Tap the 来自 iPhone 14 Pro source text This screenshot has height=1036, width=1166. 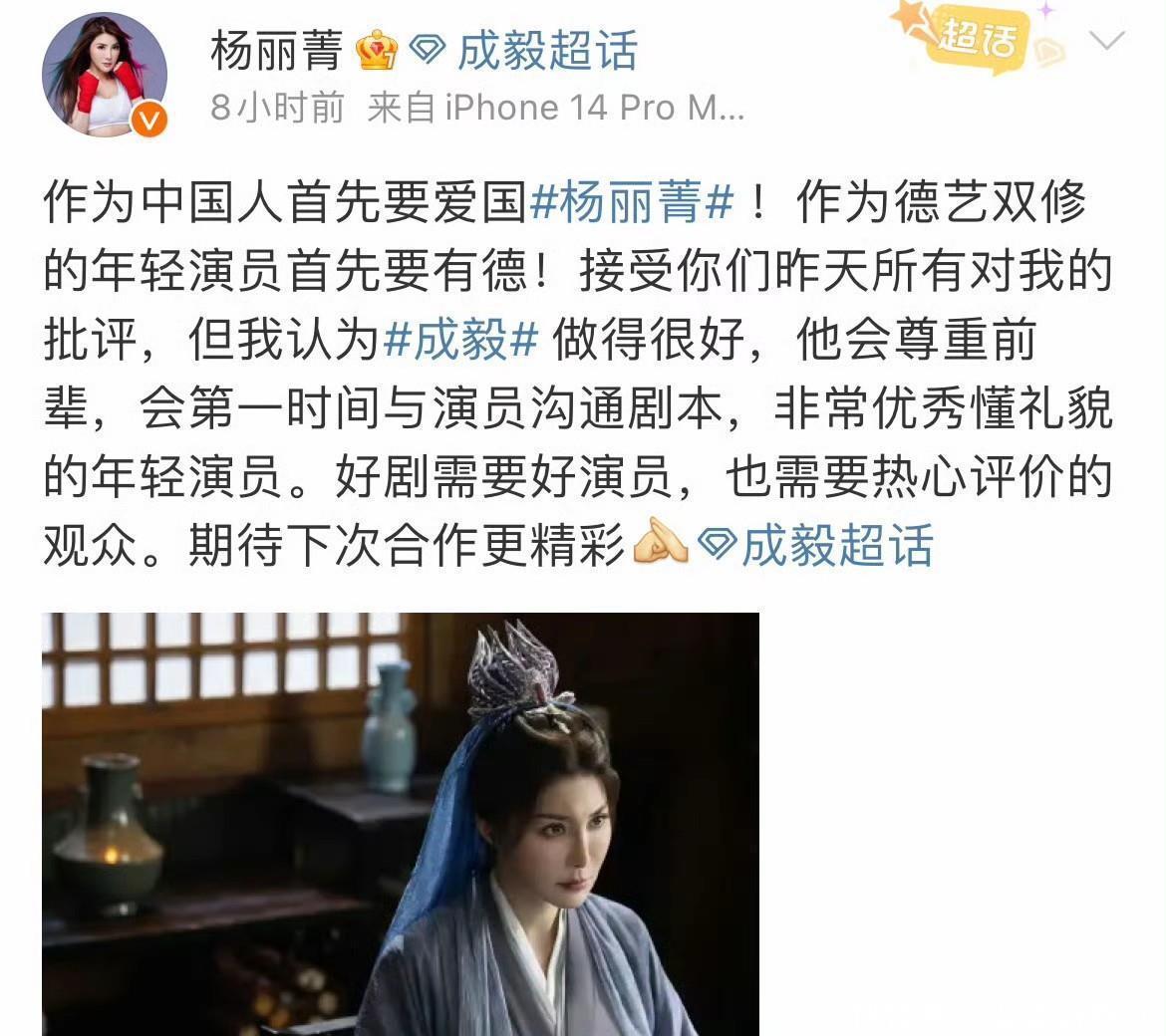click(x=555, y=108)
